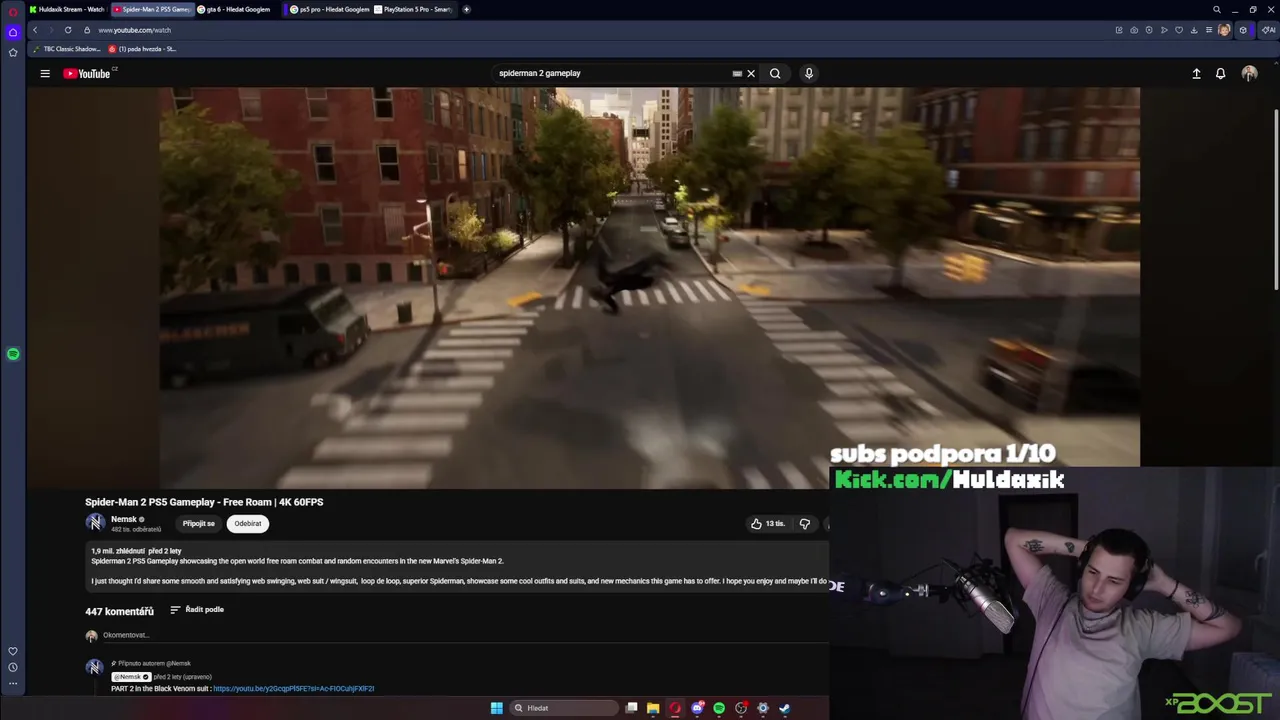Switch to gta 6 Google tab
This screenshot has height=720, width=1280.
235,9
